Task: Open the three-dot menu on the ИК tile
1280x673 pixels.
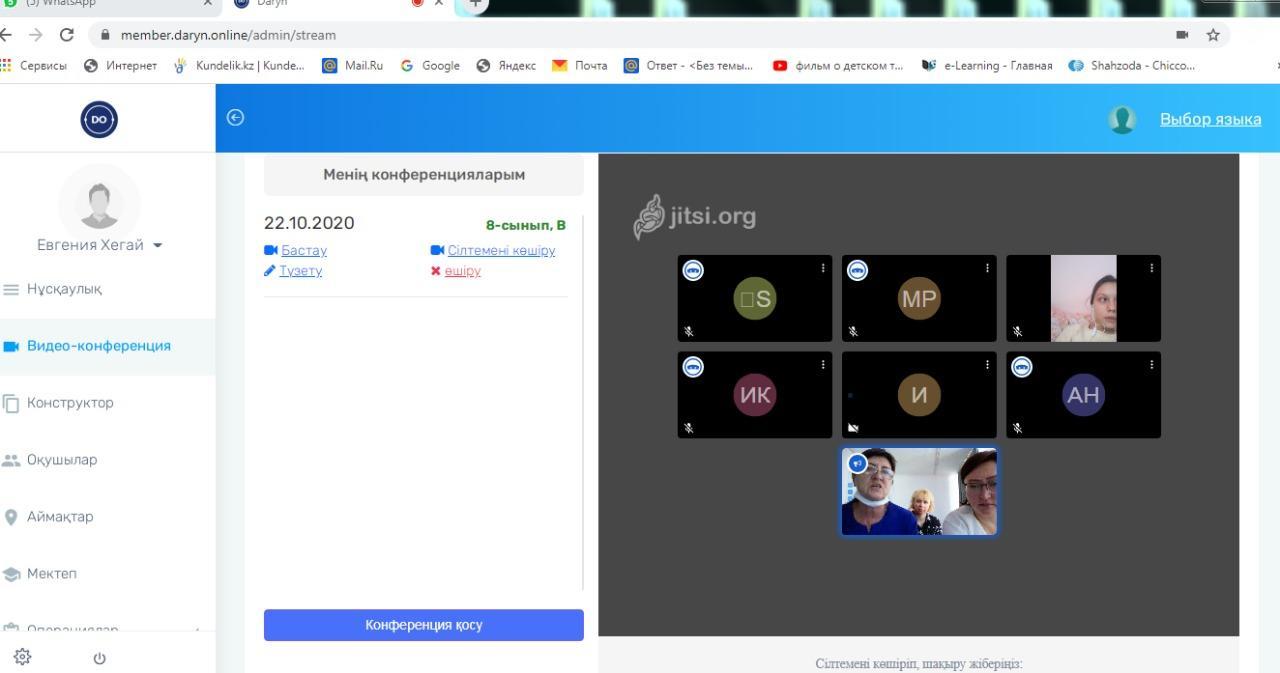Action: (823, 365)
